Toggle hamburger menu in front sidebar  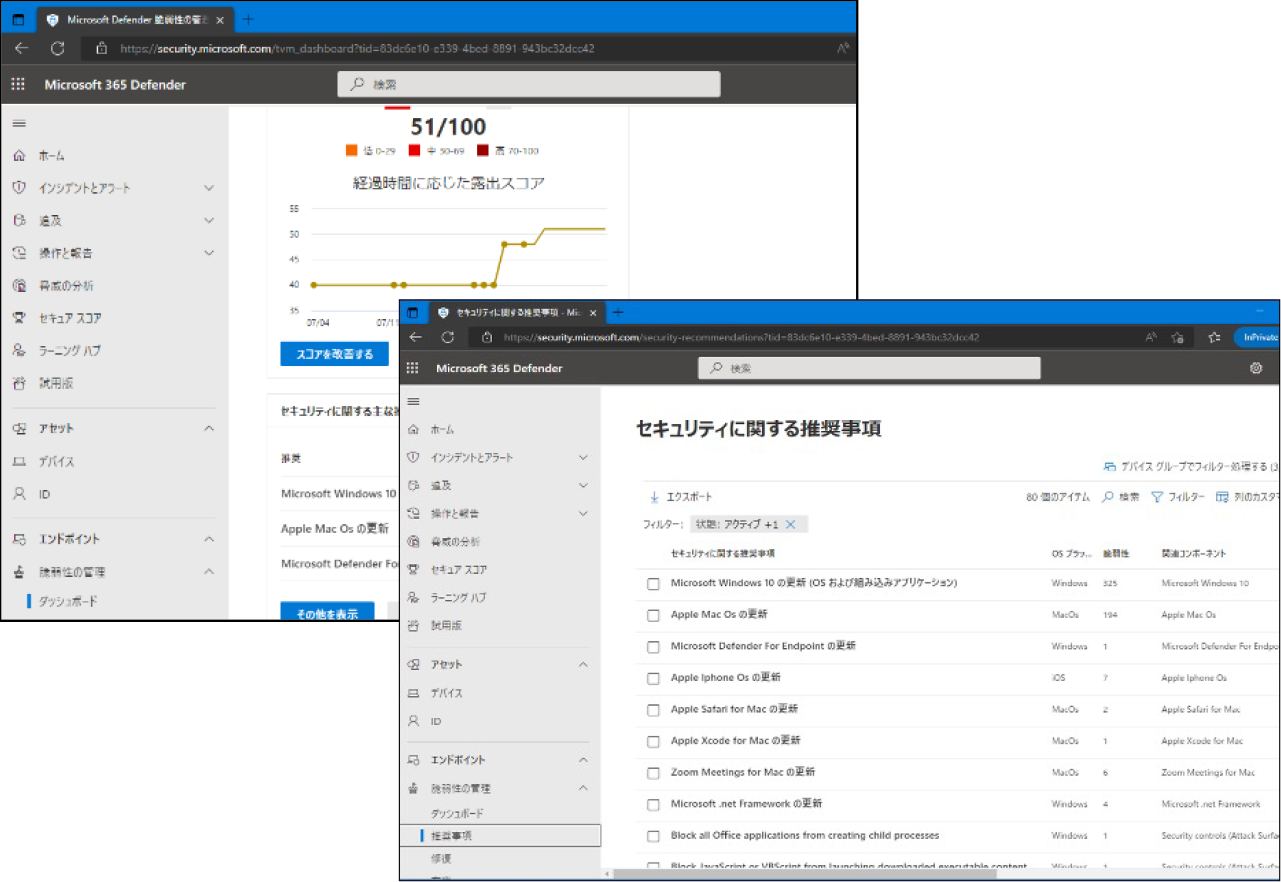(414, 401)
